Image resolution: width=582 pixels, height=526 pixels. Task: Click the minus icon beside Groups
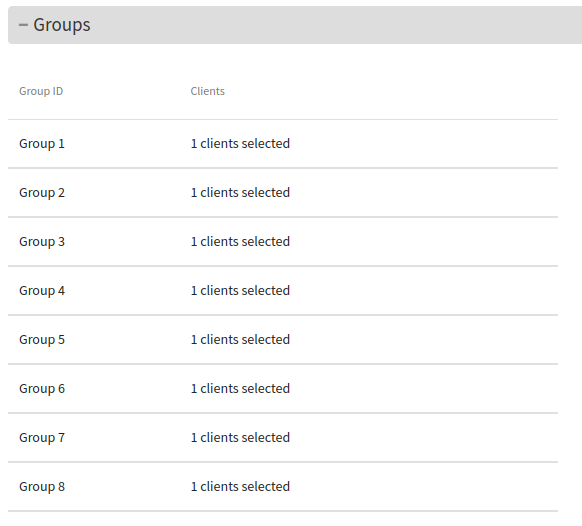tap(23, 25)
